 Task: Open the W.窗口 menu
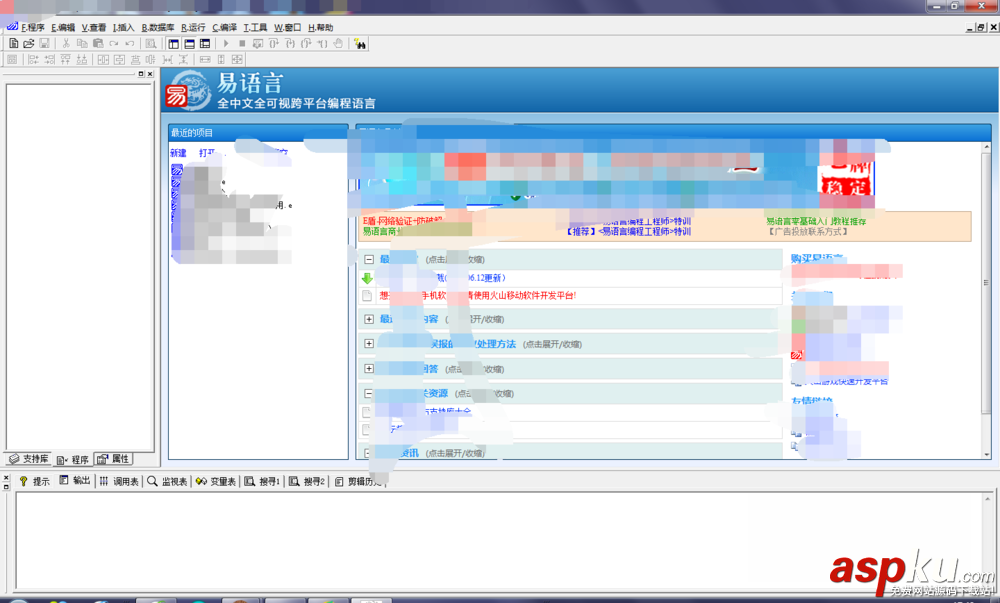[x=288, y=27]
